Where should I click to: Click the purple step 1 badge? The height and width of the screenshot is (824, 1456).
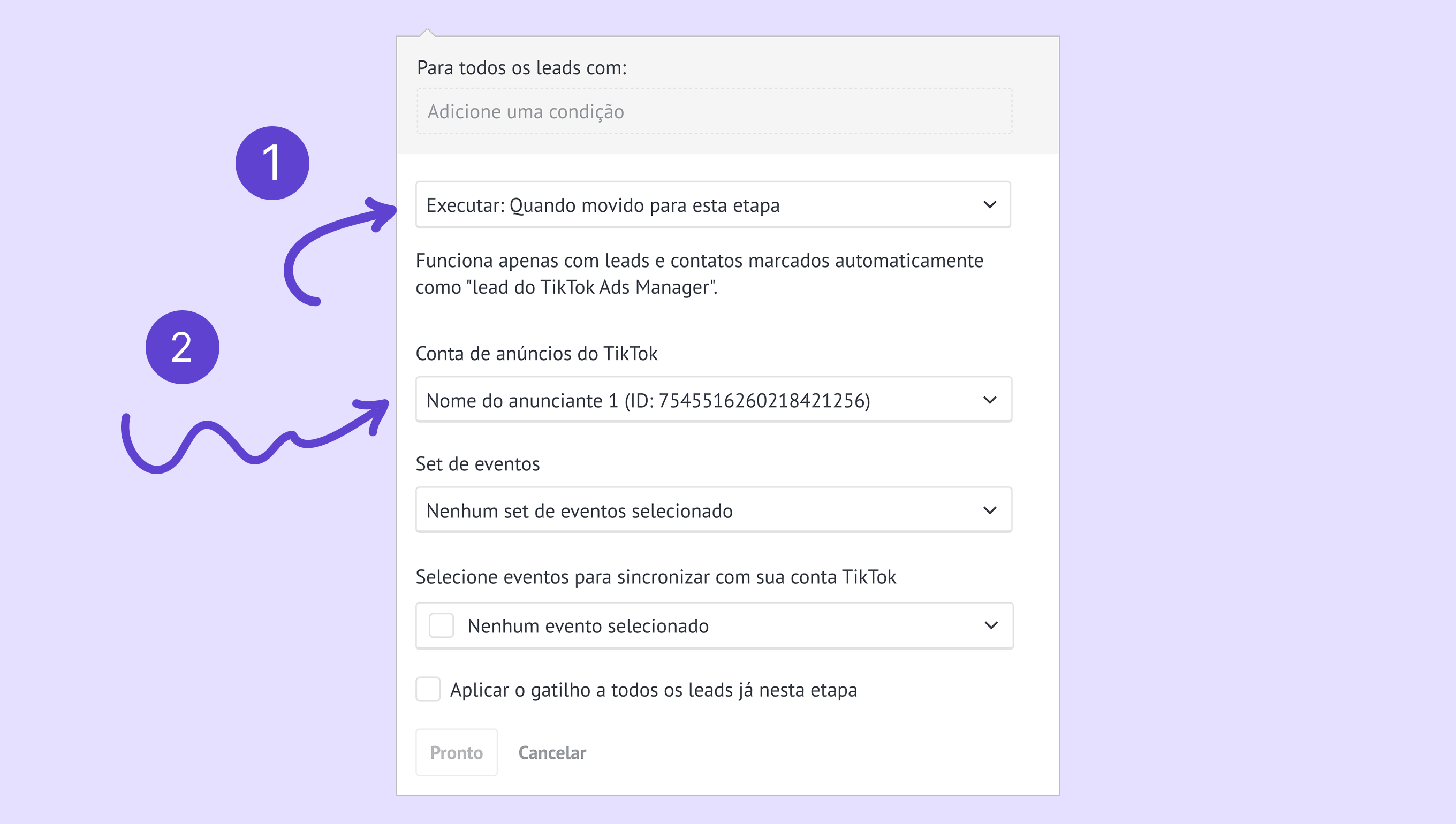[272, 163]
